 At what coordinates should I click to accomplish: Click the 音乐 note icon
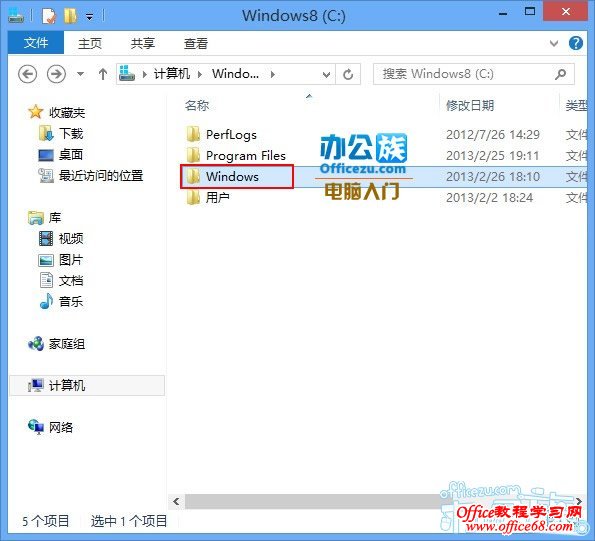[x=46, y=301]
